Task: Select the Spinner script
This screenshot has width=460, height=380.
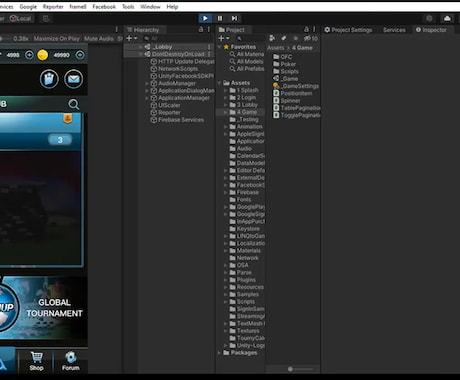Action: tap(287, 101)
